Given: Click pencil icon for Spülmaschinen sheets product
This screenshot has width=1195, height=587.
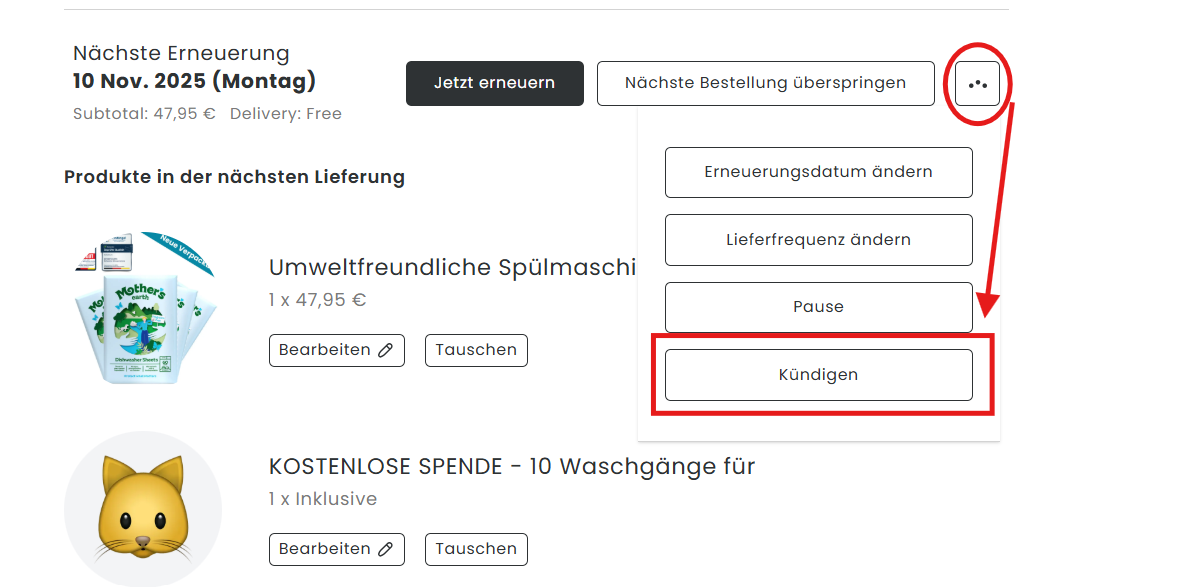Looking at the screenshot, I should [386, 351].
